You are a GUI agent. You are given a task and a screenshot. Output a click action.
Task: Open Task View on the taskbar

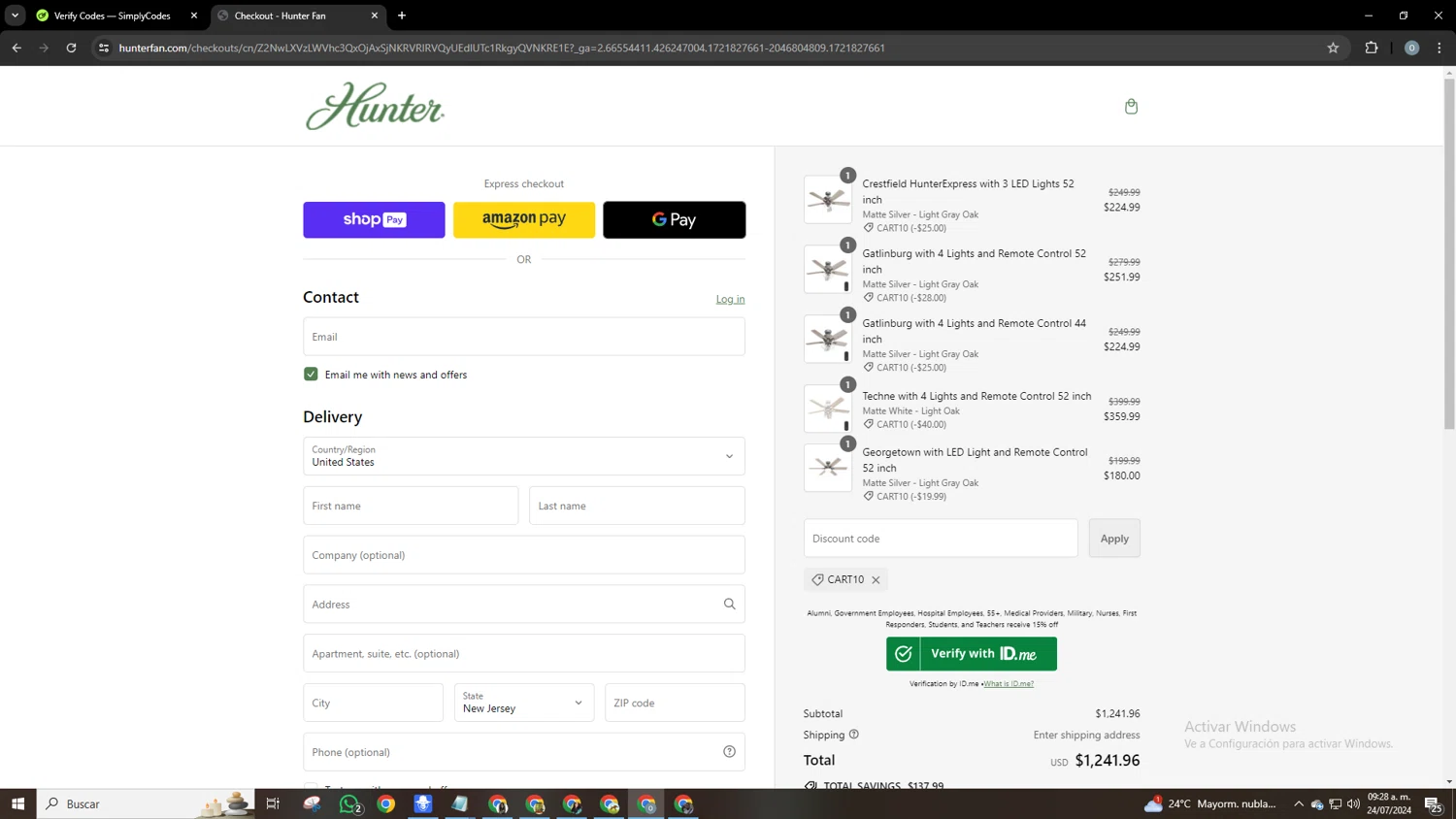pos(273,803)
